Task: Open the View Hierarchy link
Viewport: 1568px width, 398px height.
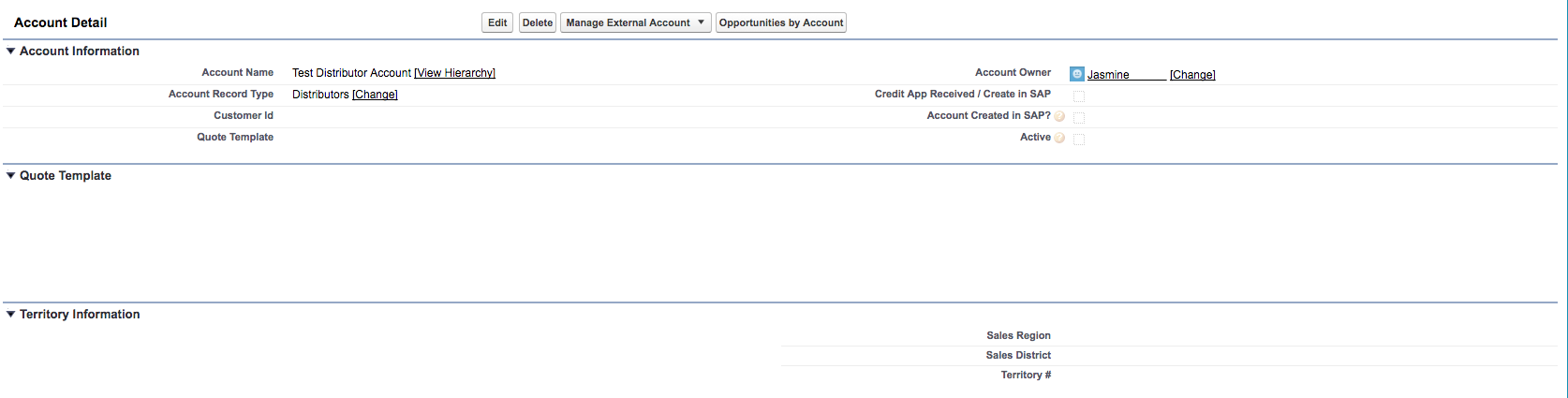Action: click(454, 73)
